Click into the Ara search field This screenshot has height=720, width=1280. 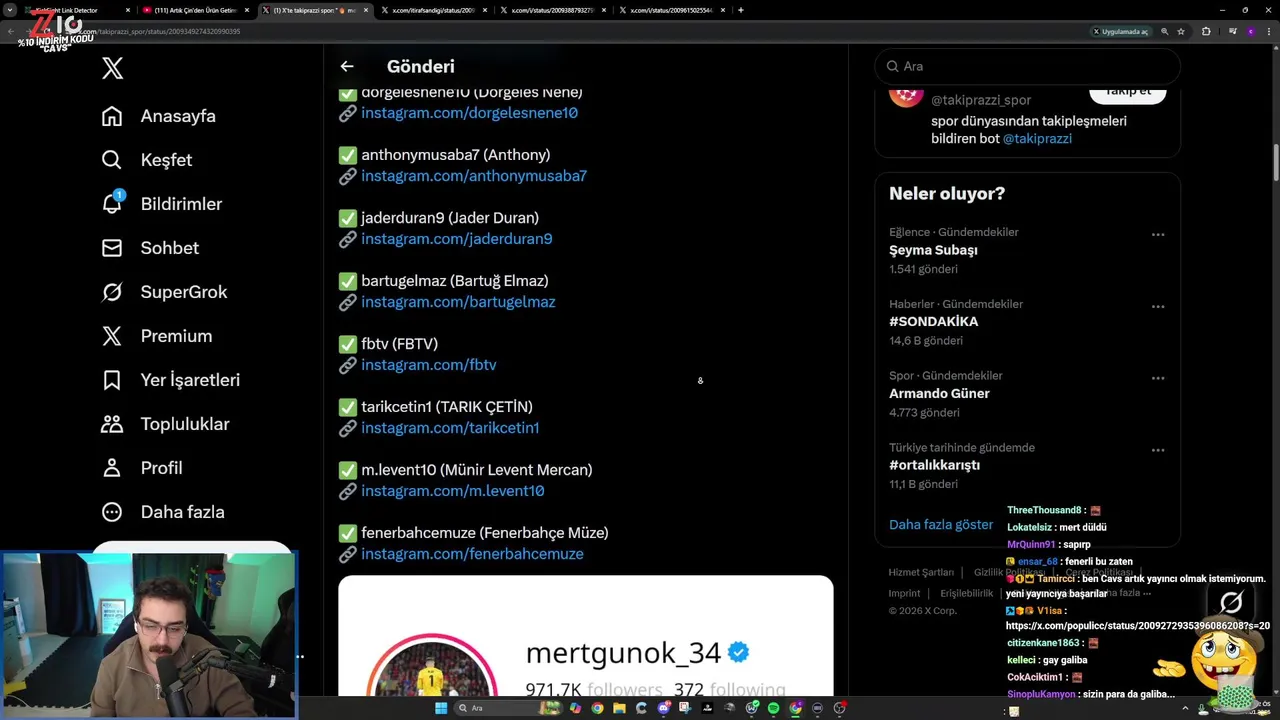(x=1027, y=66)
